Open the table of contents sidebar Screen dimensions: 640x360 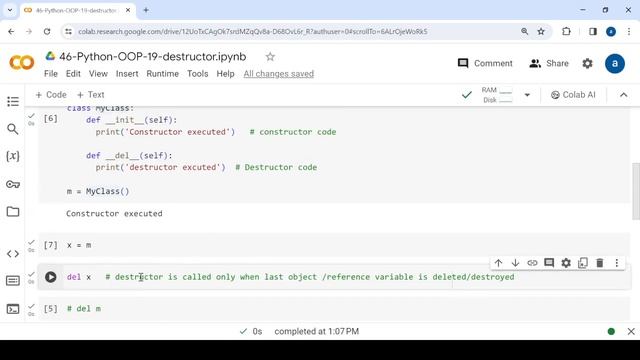[x=13, y=101]
